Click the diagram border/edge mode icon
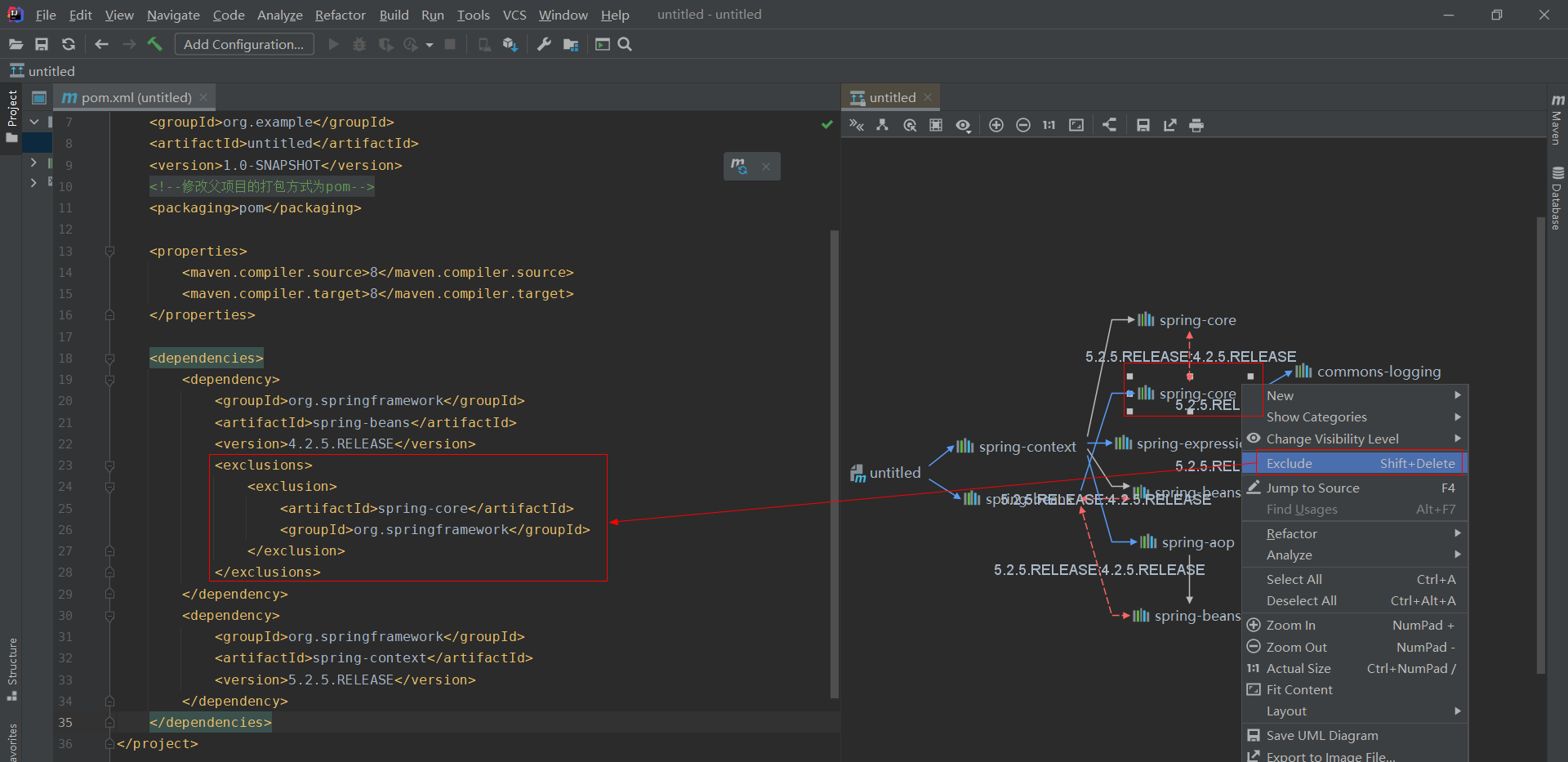The width and height of the screenshot is (1568, 762). click(936, 125)
